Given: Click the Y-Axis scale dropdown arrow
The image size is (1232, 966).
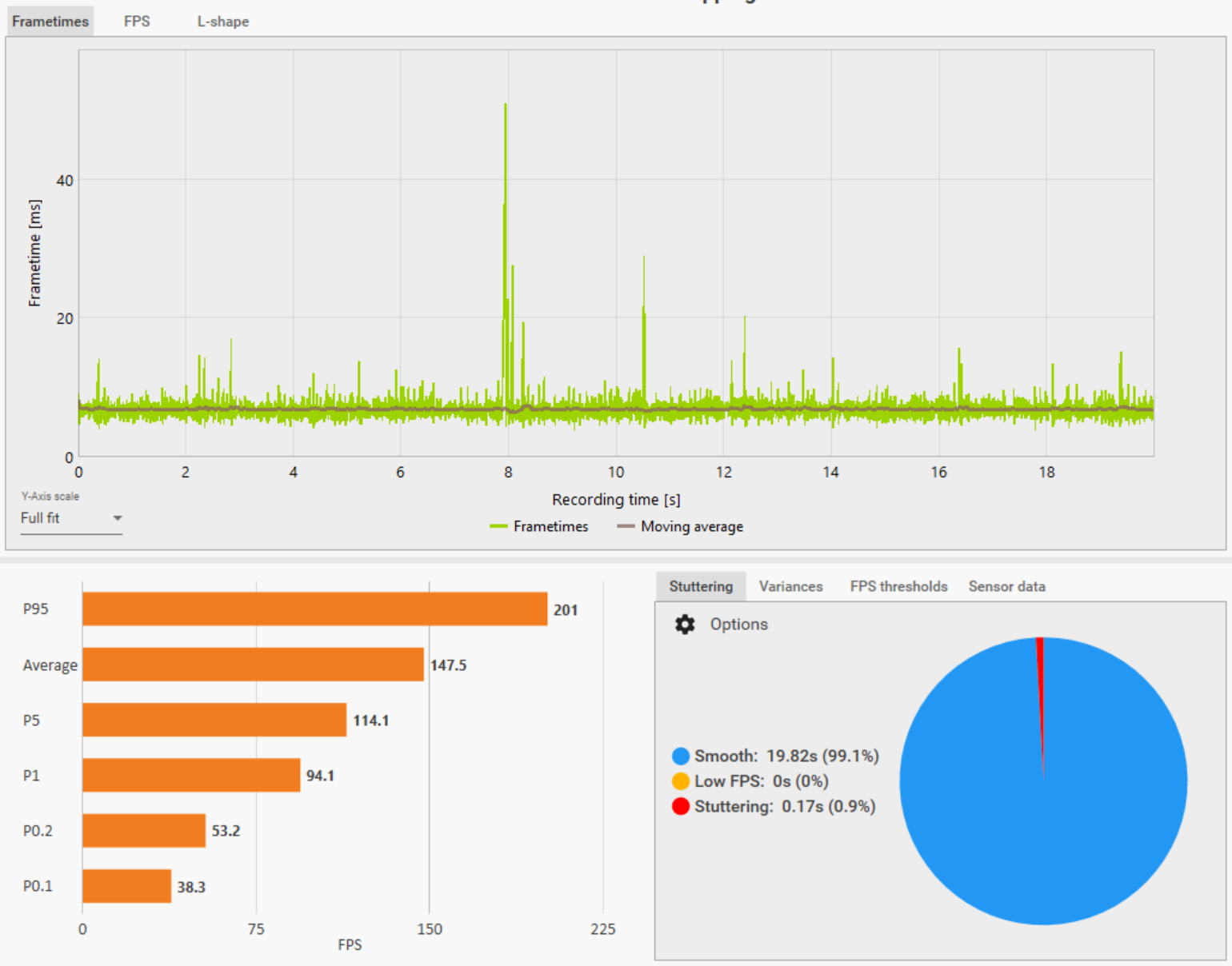Looking at the screenshot, I should coord(118,518).
